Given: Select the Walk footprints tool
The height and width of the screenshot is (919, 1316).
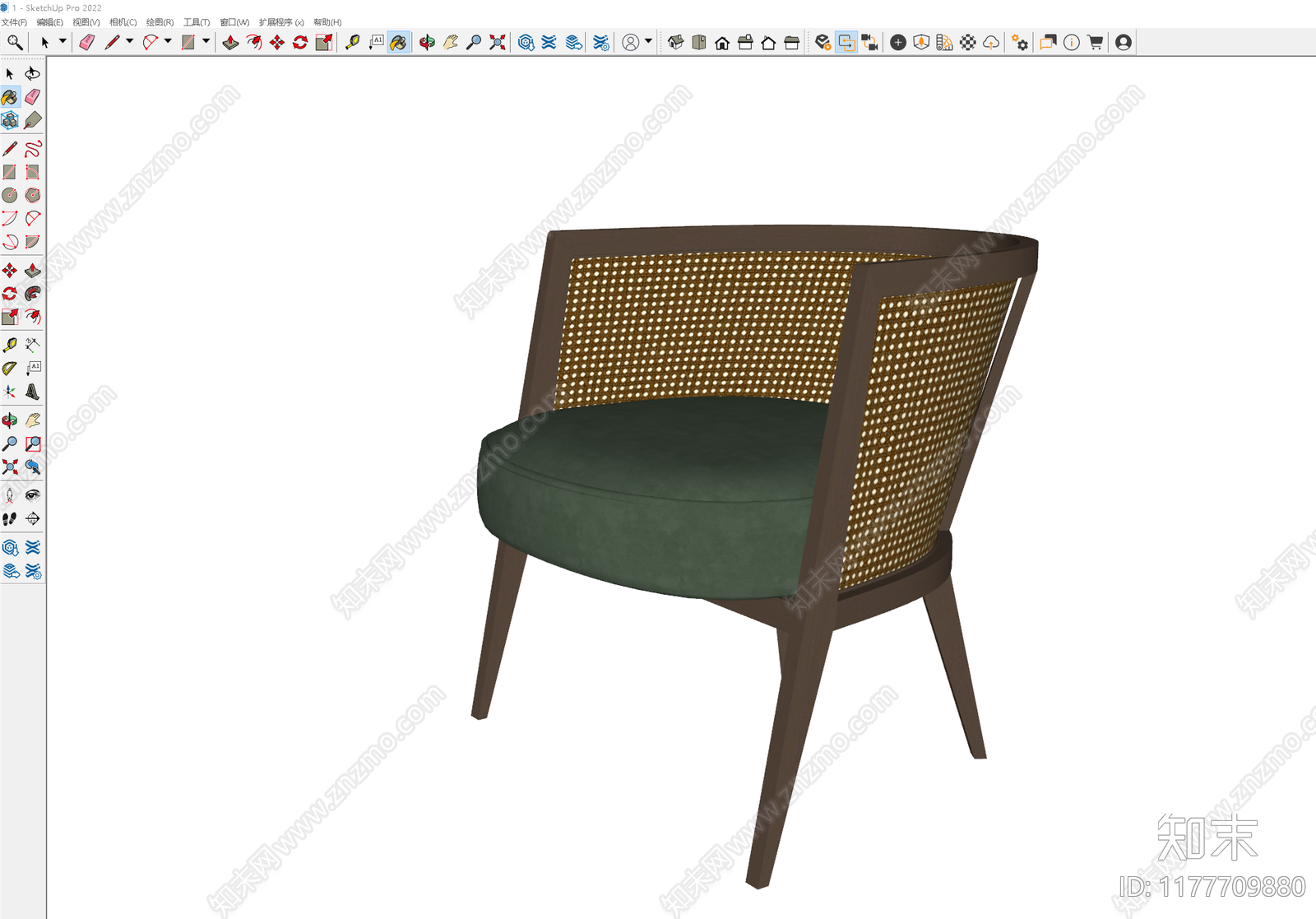Looking at the screenshot, I should coord(10,518).
